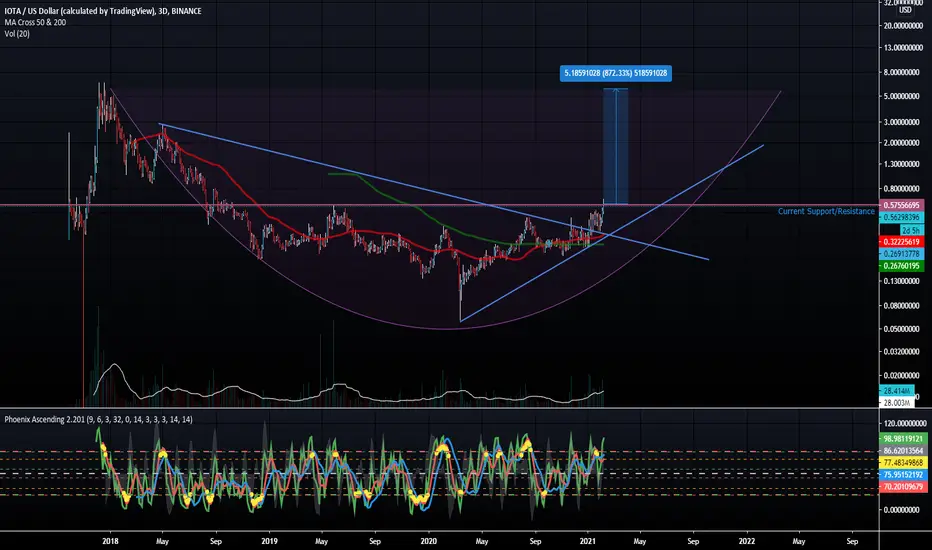Click the 2018 label on time axis
932x550 pixels.
click(x=111, y=541)
